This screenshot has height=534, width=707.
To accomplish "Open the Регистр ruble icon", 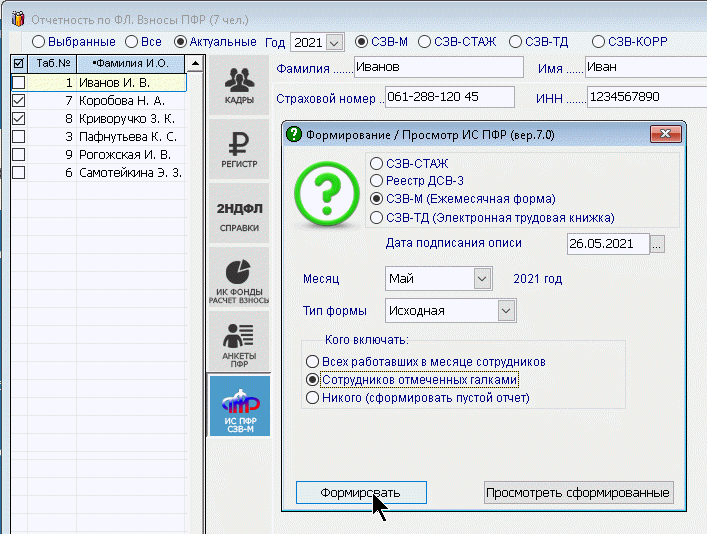I will click(239, 149).
